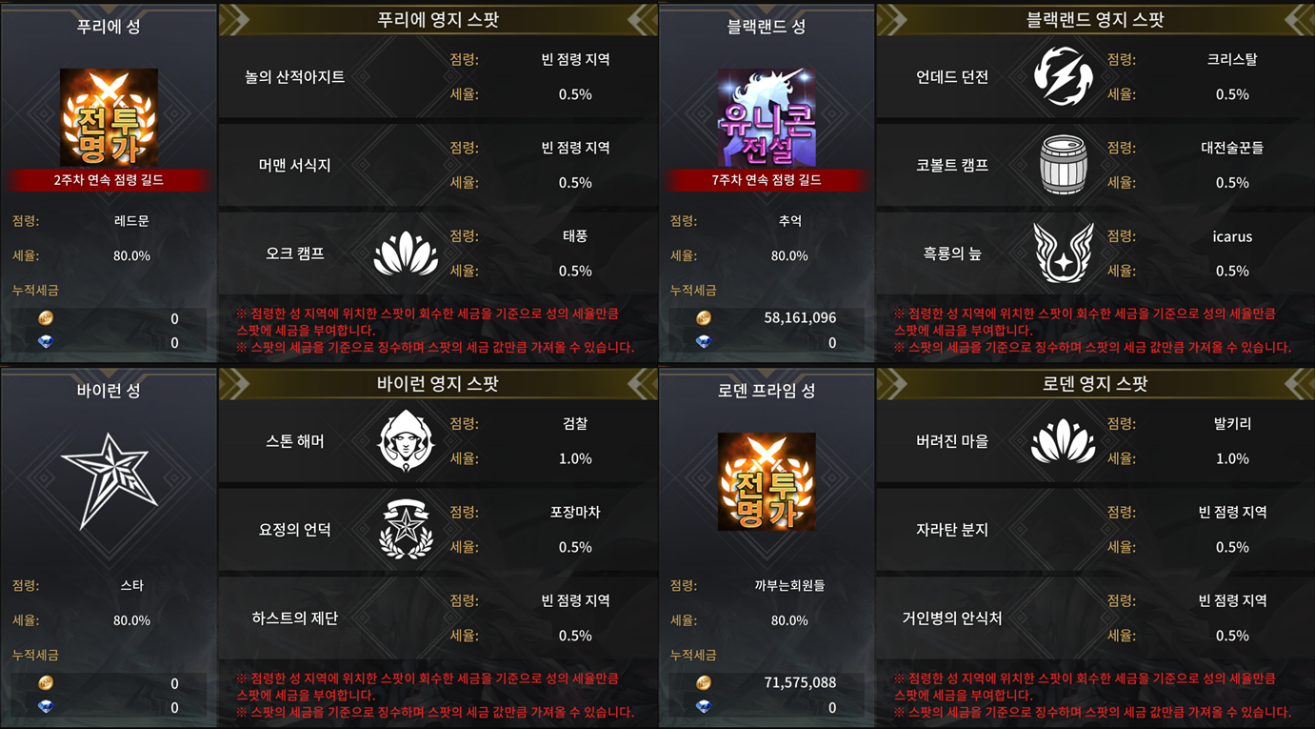Viewport: 1315px width, 729px height.
Task: Click the star emblem under 바이런 성
Action: (109, 481)
